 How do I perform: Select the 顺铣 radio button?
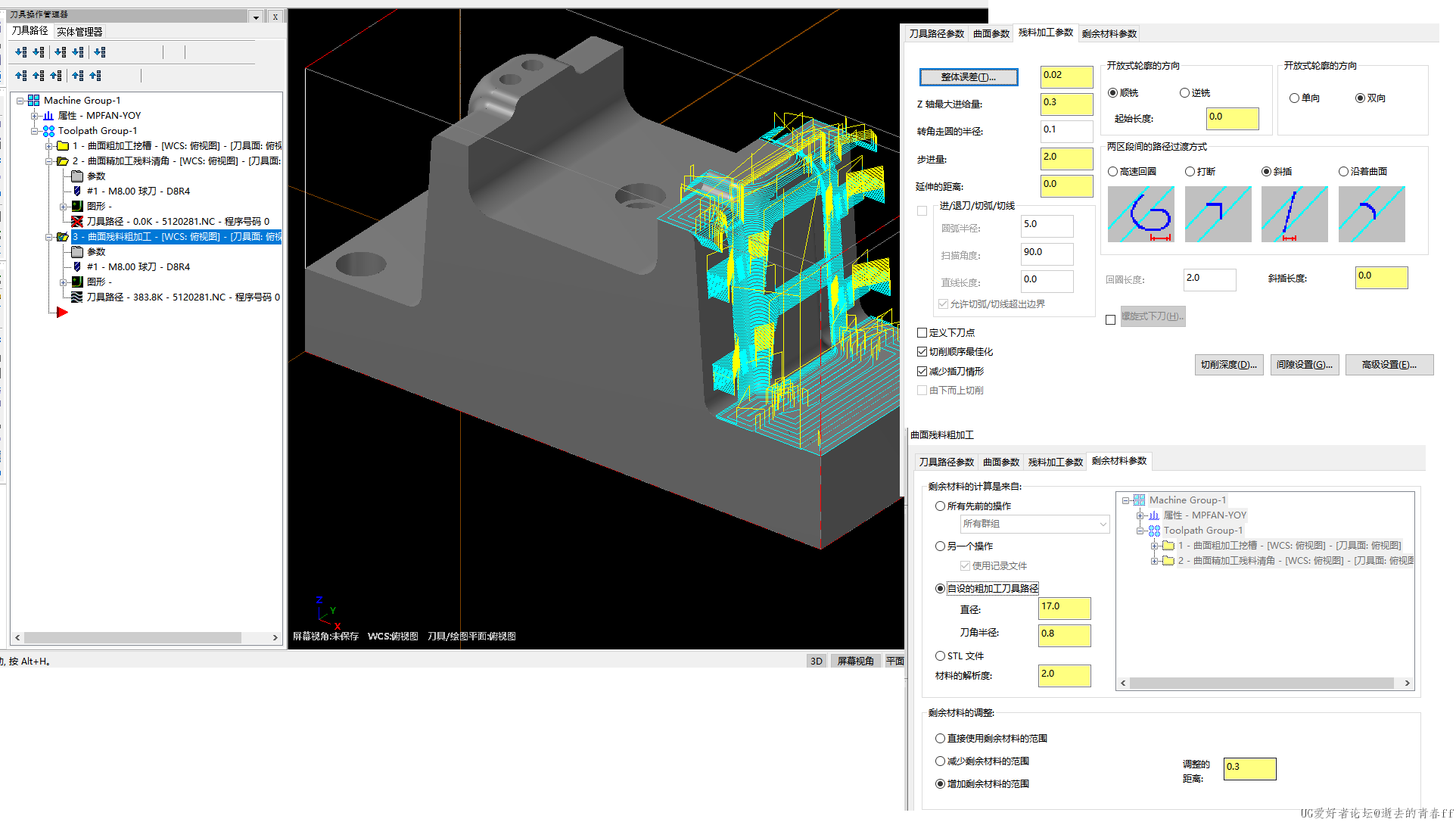[1112, 93]
